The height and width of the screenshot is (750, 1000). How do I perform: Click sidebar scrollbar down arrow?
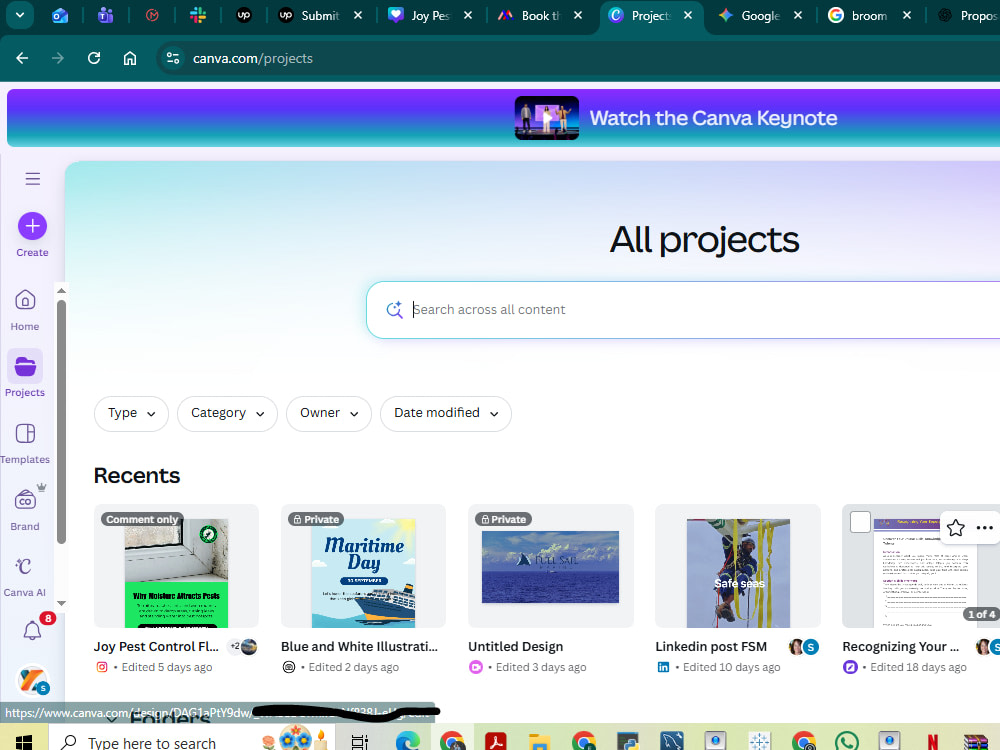click(x=61, y=603)
